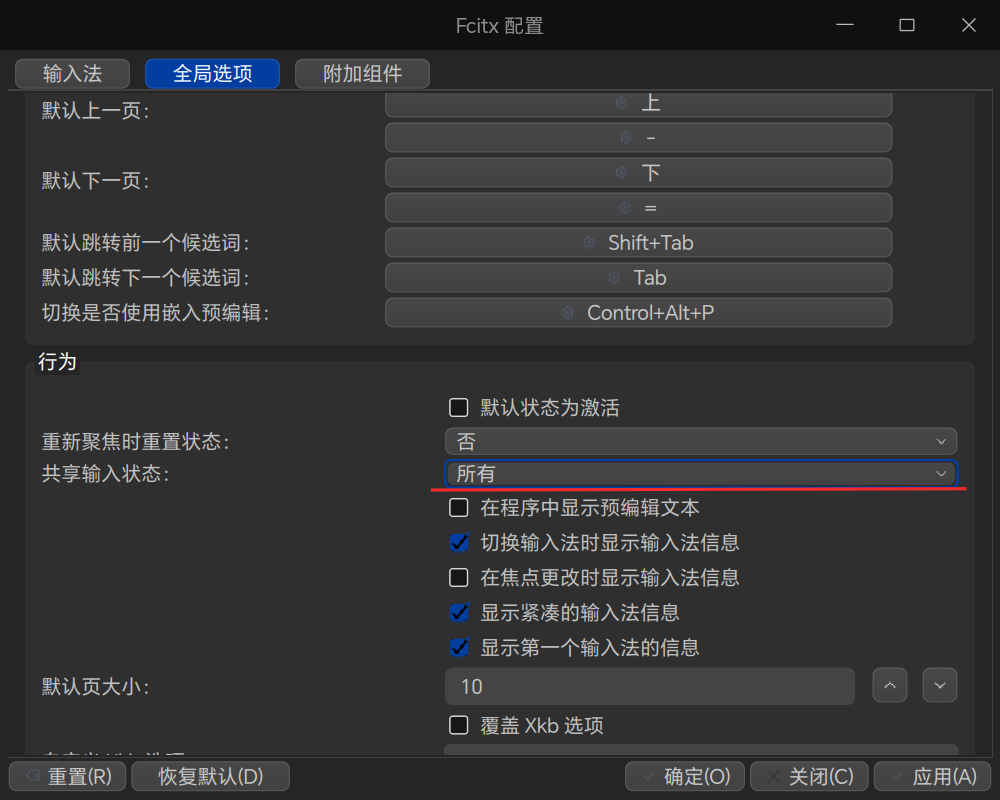1000x800 pixels.
Task: Switch to the 输入法 tab
Action: click(x=72, y=74)
